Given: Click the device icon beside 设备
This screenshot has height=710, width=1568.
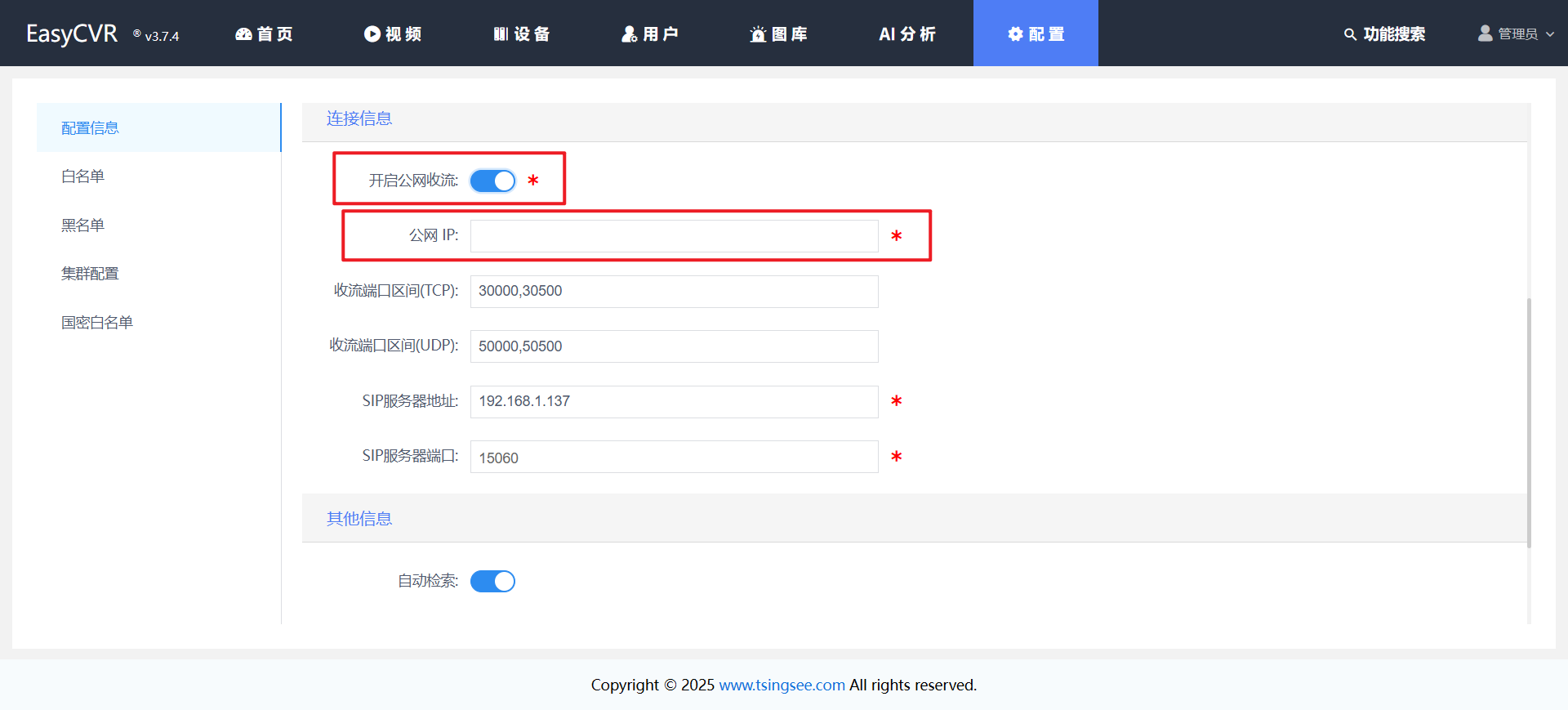Looking at the screenshot, I should coord(501,34).
